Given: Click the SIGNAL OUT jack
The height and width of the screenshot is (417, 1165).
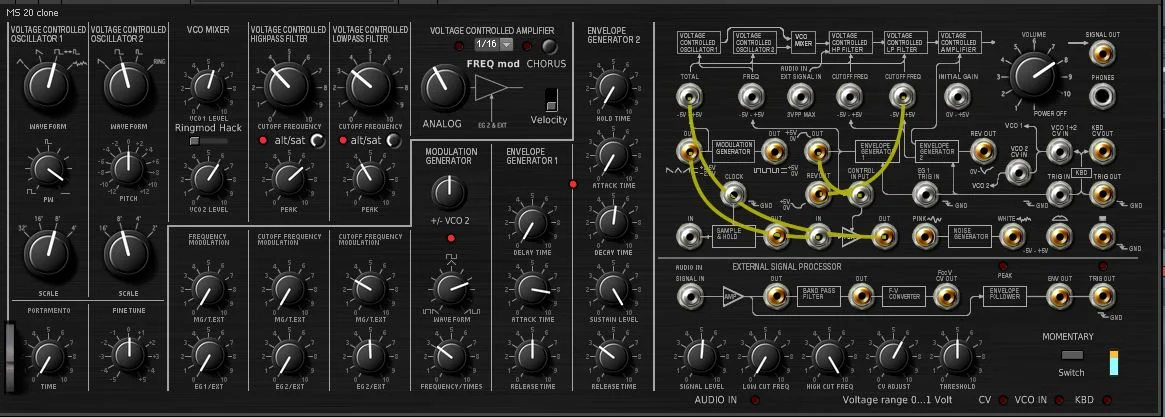Looking at the screenshot, I should pos(1103,54).
